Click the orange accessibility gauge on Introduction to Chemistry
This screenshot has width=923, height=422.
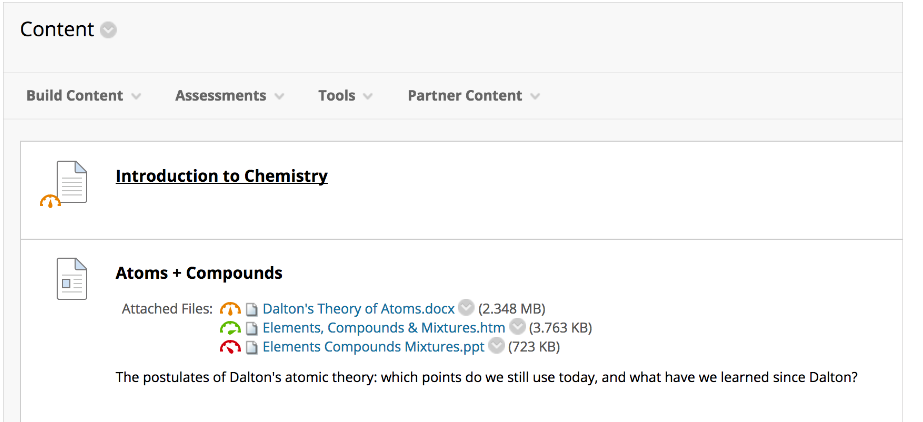pyautogui.click(x=50, y=201)
